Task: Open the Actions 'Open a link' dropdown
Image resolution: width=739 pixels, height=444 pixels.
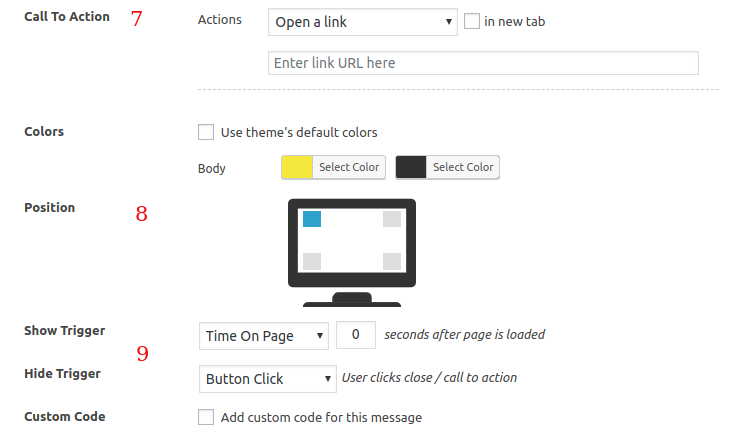Action: 363,22
